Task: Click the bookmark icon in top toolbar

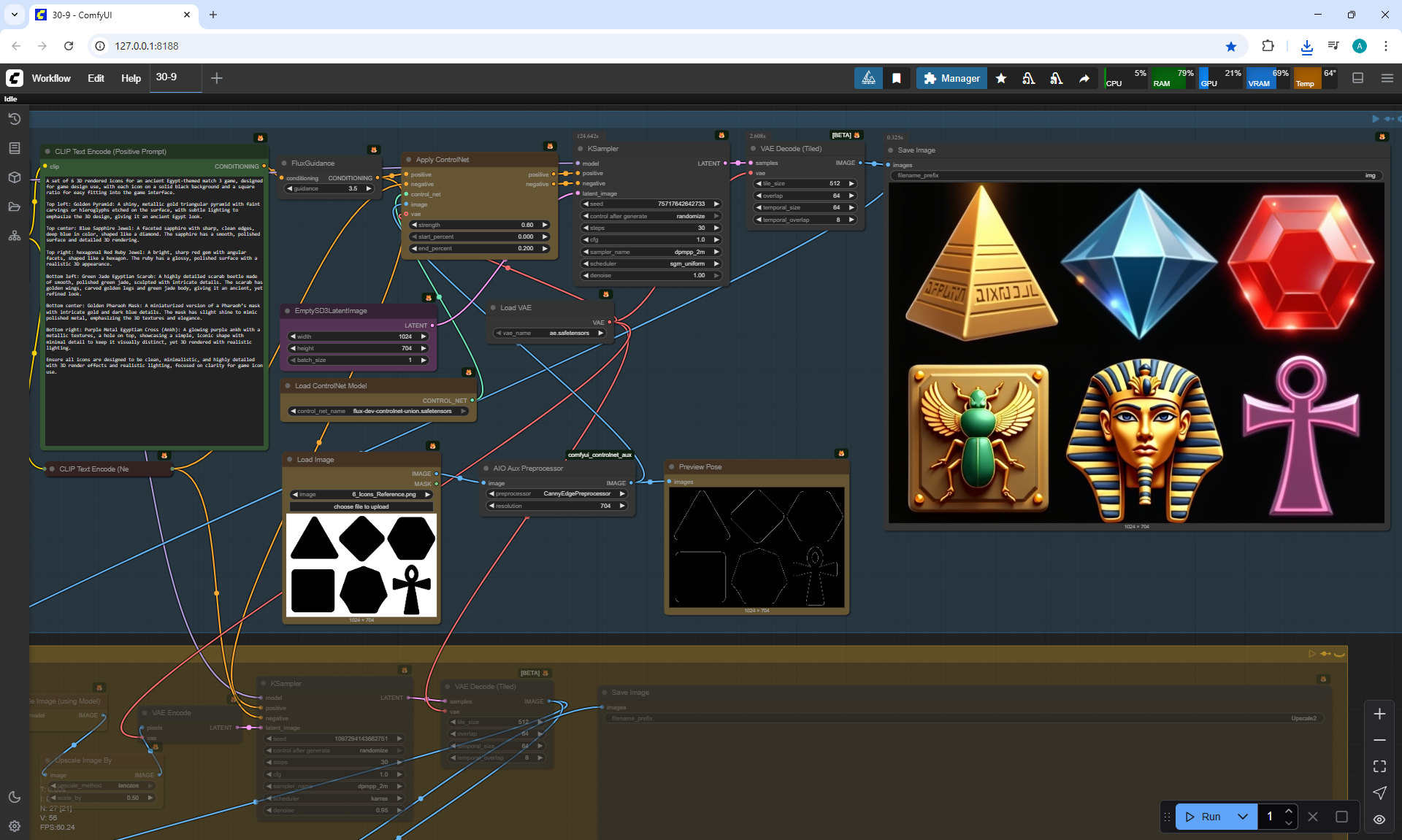Action: pos(897,78)
